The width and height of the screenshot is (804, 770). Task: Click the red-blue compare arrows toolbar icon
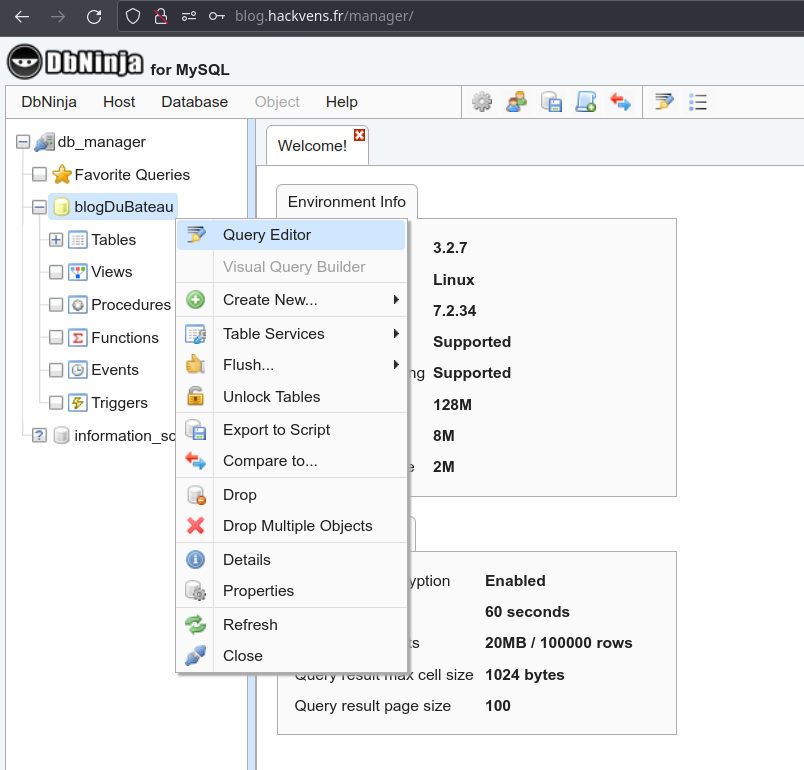pyautogui.click(x=620, y=101)
